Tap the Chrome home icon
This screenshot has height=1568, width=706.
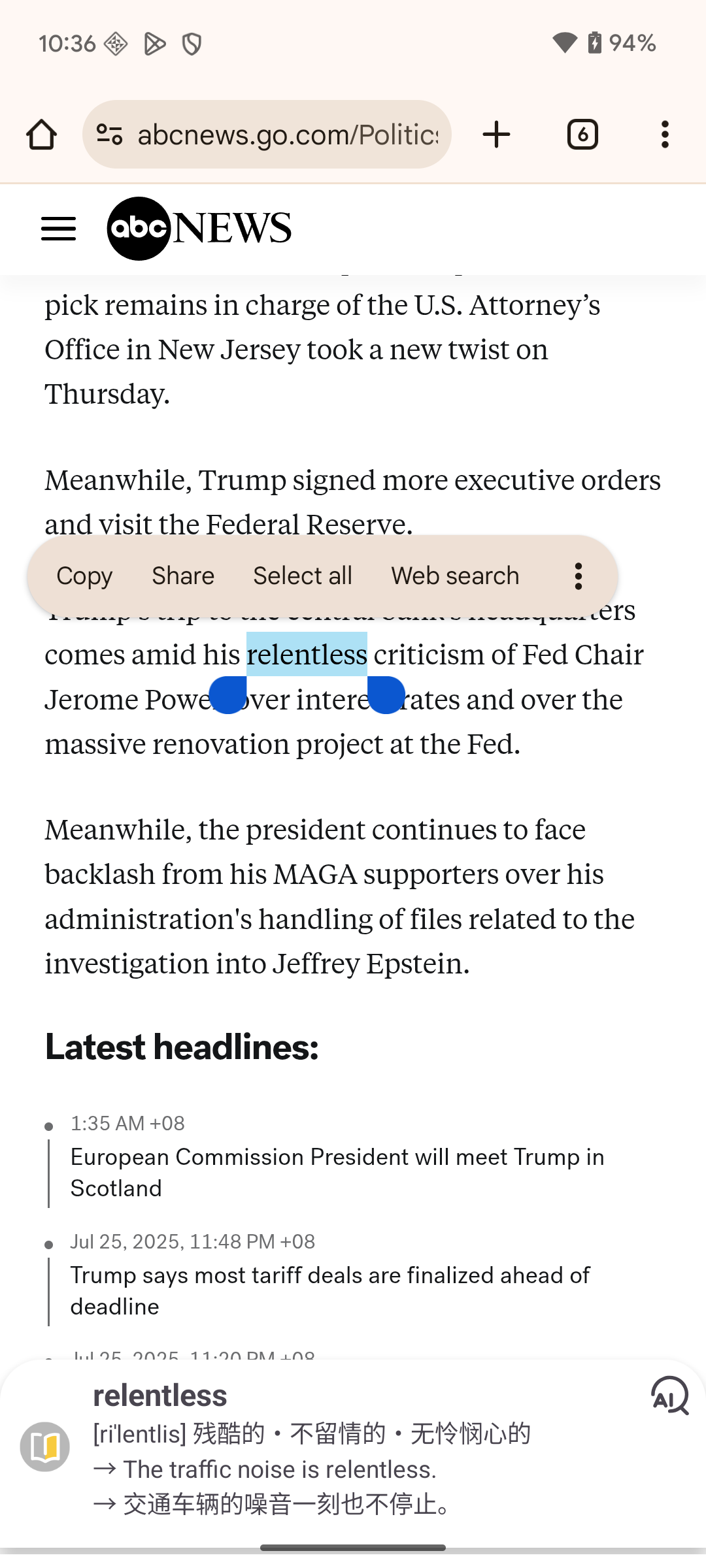(41, 135)
